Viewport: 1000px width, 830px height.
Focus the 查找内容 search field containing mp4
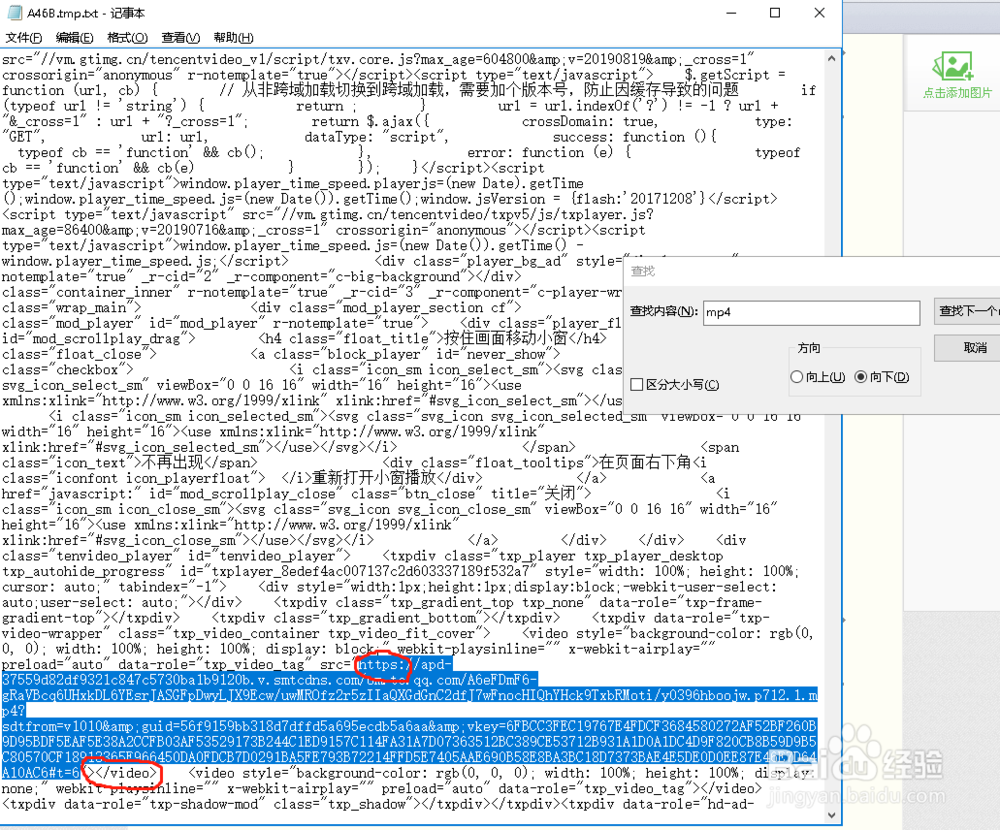[x=811, y=313]
